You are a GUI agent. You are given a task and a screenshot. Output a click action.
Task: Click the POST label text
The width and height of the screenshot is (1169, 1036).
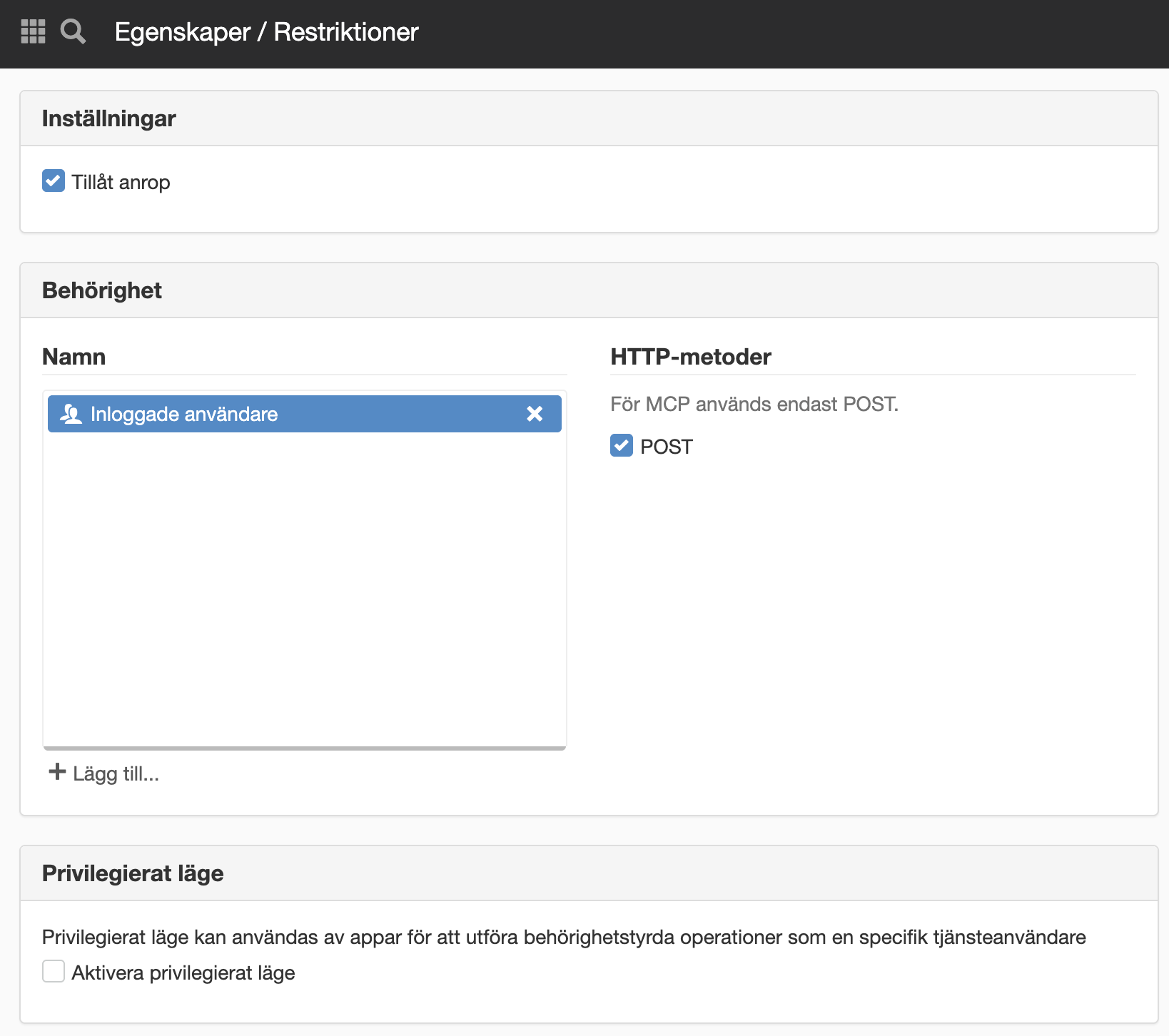tap(667, 447)
